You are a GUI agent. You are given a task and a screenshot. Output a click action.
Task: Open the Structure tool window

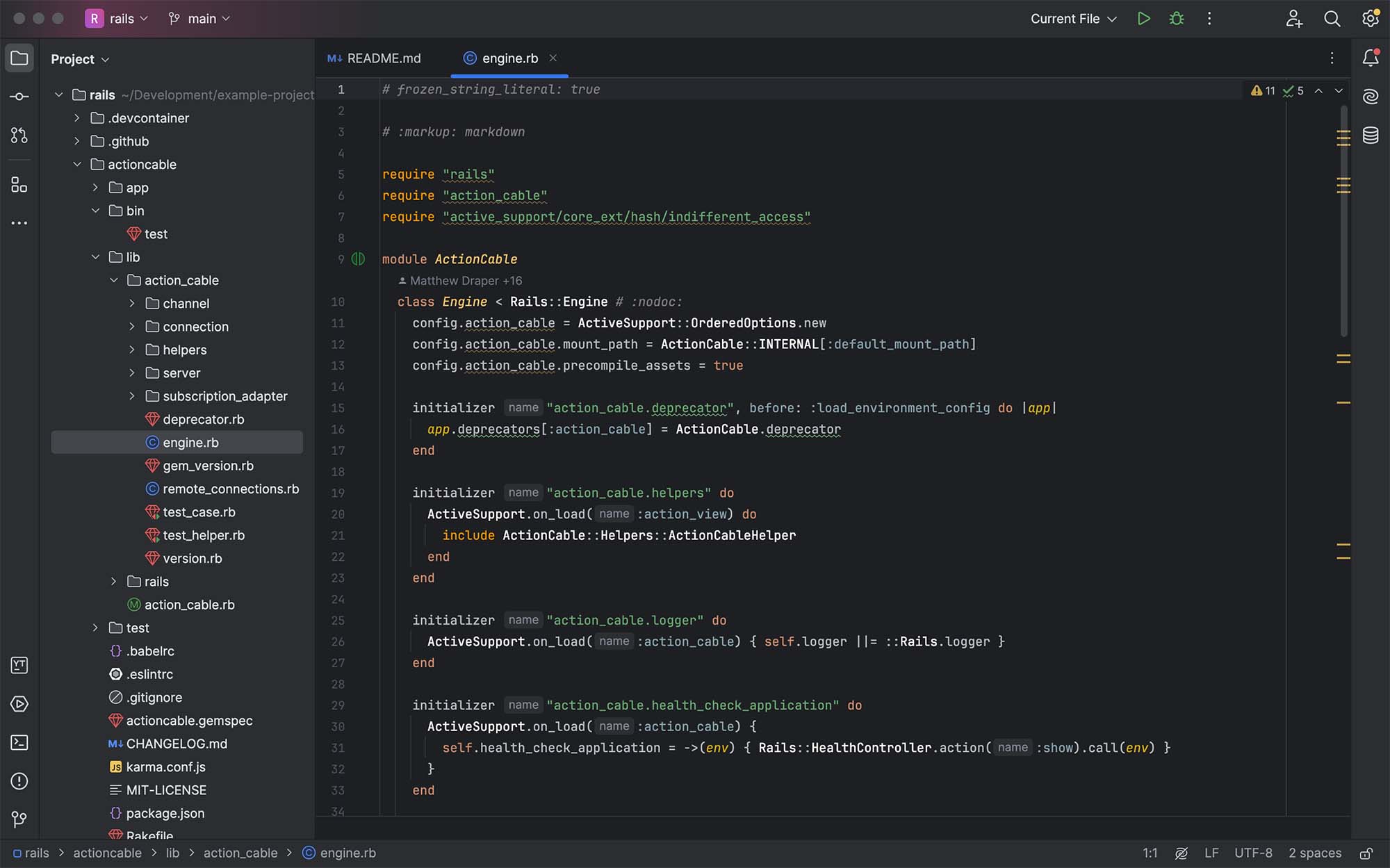(19, 186)
